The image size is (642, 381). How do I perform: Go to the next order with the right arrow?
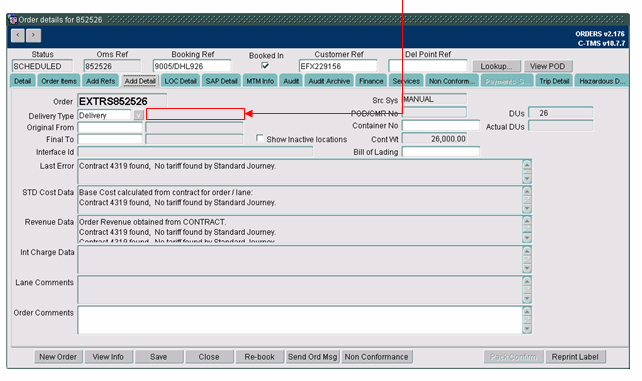(34, 36)
